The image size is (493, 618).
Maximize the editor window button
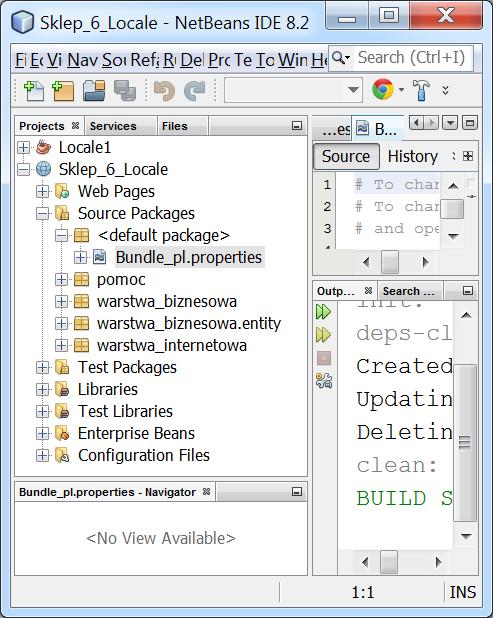pos(469,123)
